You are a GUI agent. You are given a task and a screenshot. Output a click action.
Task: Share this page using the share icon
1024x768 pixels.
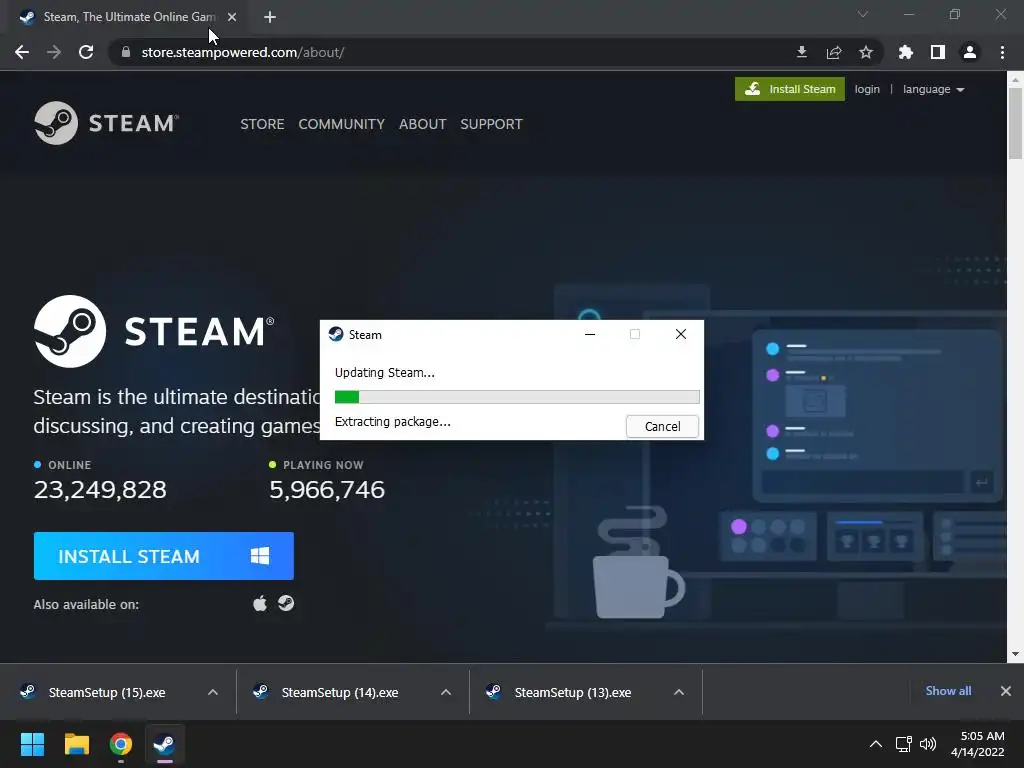[x=834, y=52]
